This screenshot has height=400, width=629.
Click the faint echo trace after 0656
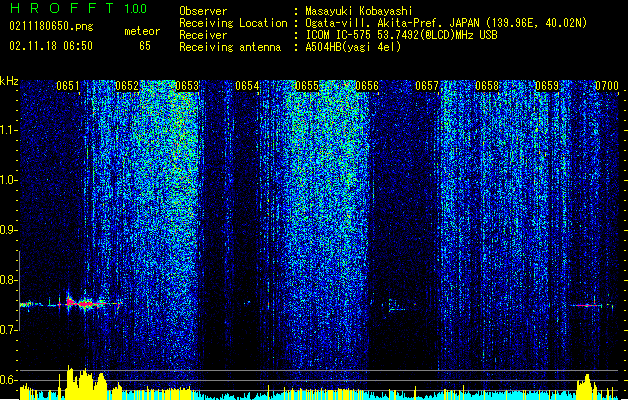pos(396,306)
